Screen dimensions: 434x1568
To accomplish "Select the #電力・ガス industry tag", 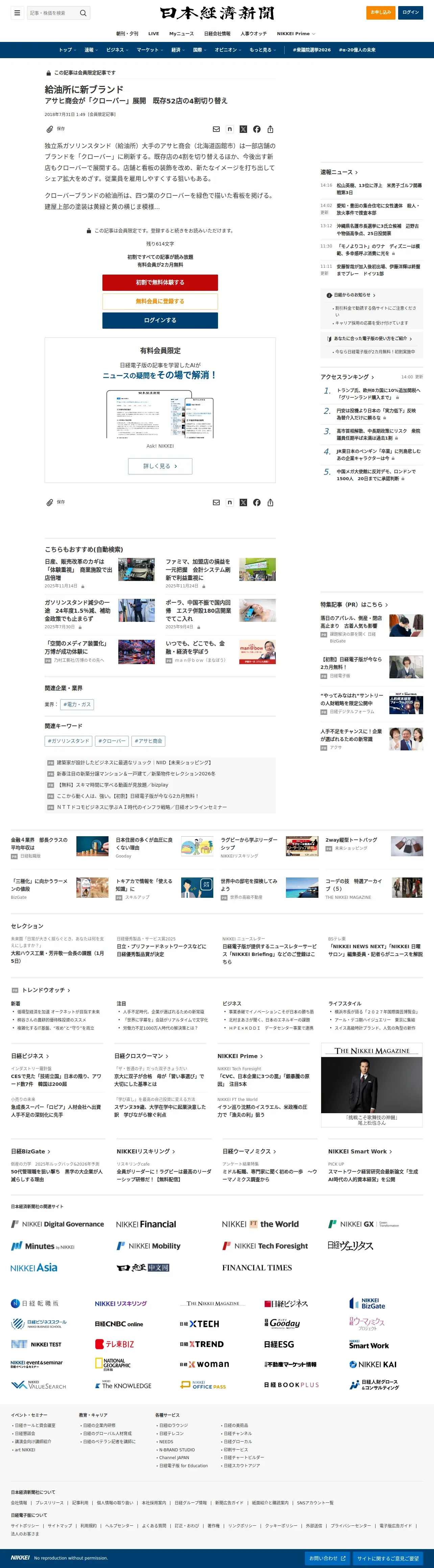I will [x=77, y=704].
